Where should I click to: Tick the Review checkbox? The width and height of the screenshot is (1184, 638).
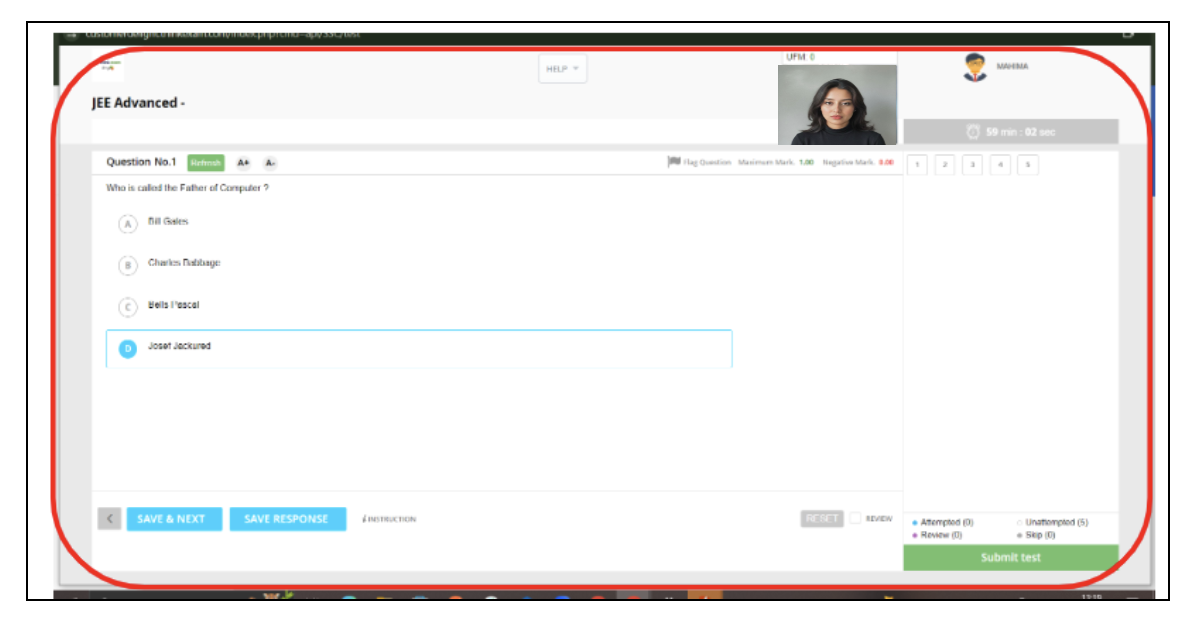[x=856, y=518]
